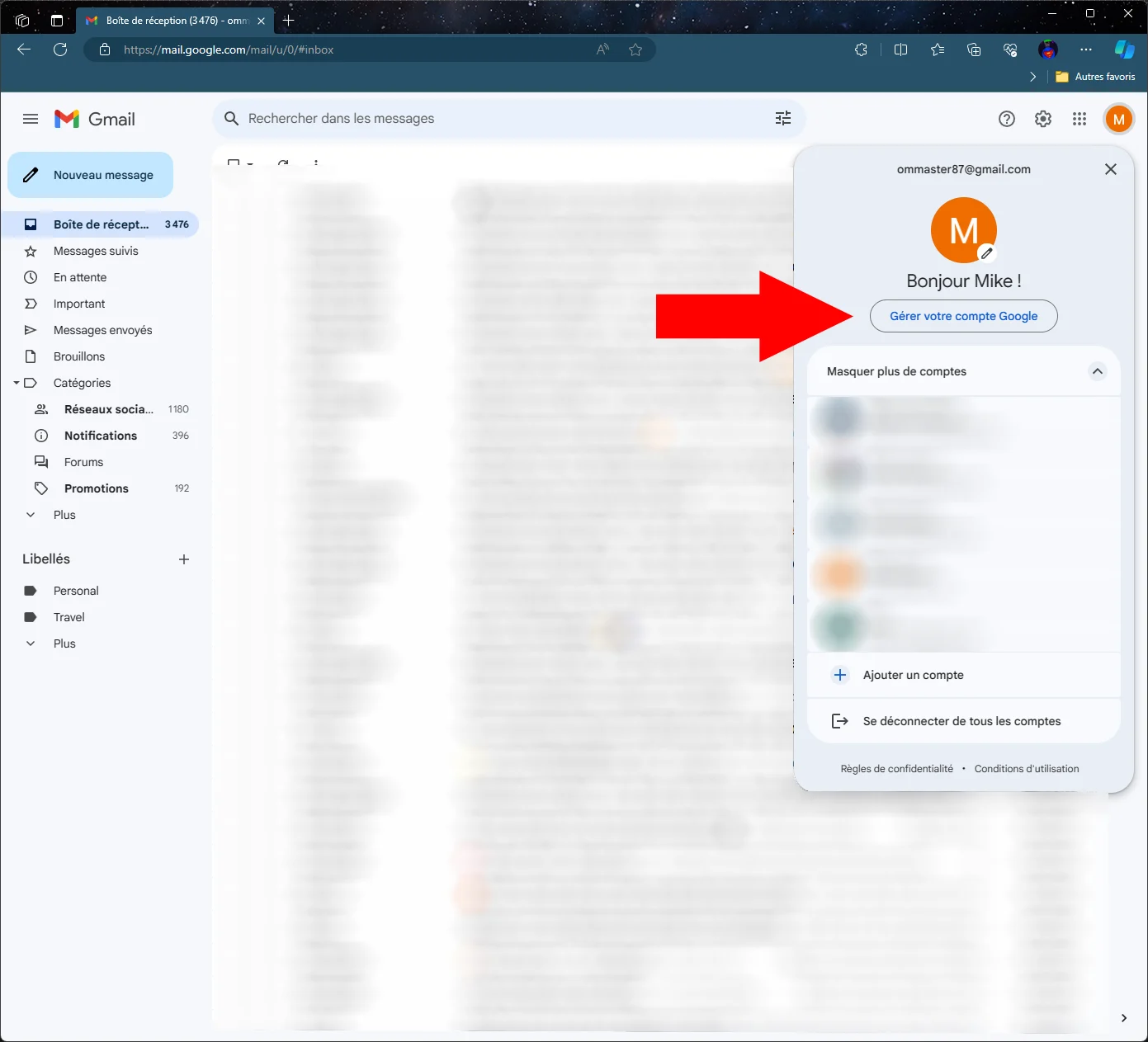
Task: Open Browser essentials heart icon
Action: coord(1010,50)
